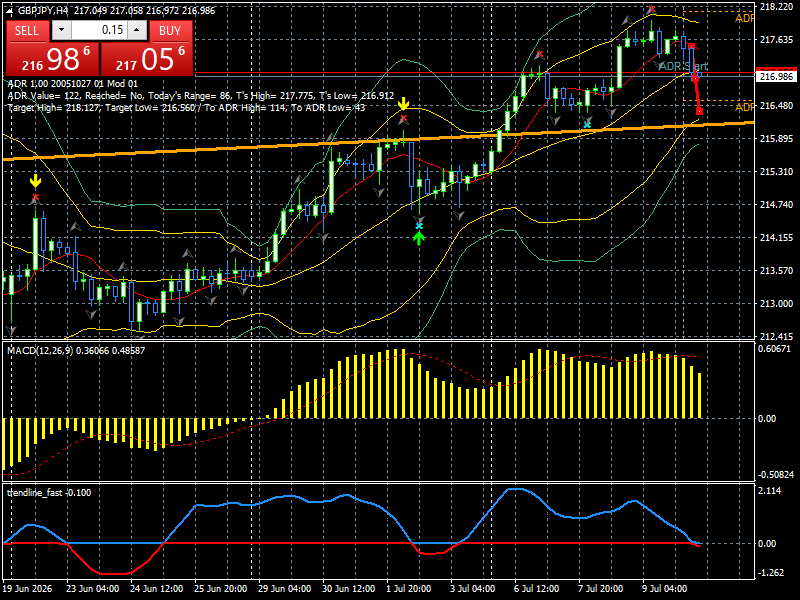Image resolution: width=800 pixels, height=600 pixels.
Task: Click the cyan X marker above green arrow
Action: click(x=419, y=226)
